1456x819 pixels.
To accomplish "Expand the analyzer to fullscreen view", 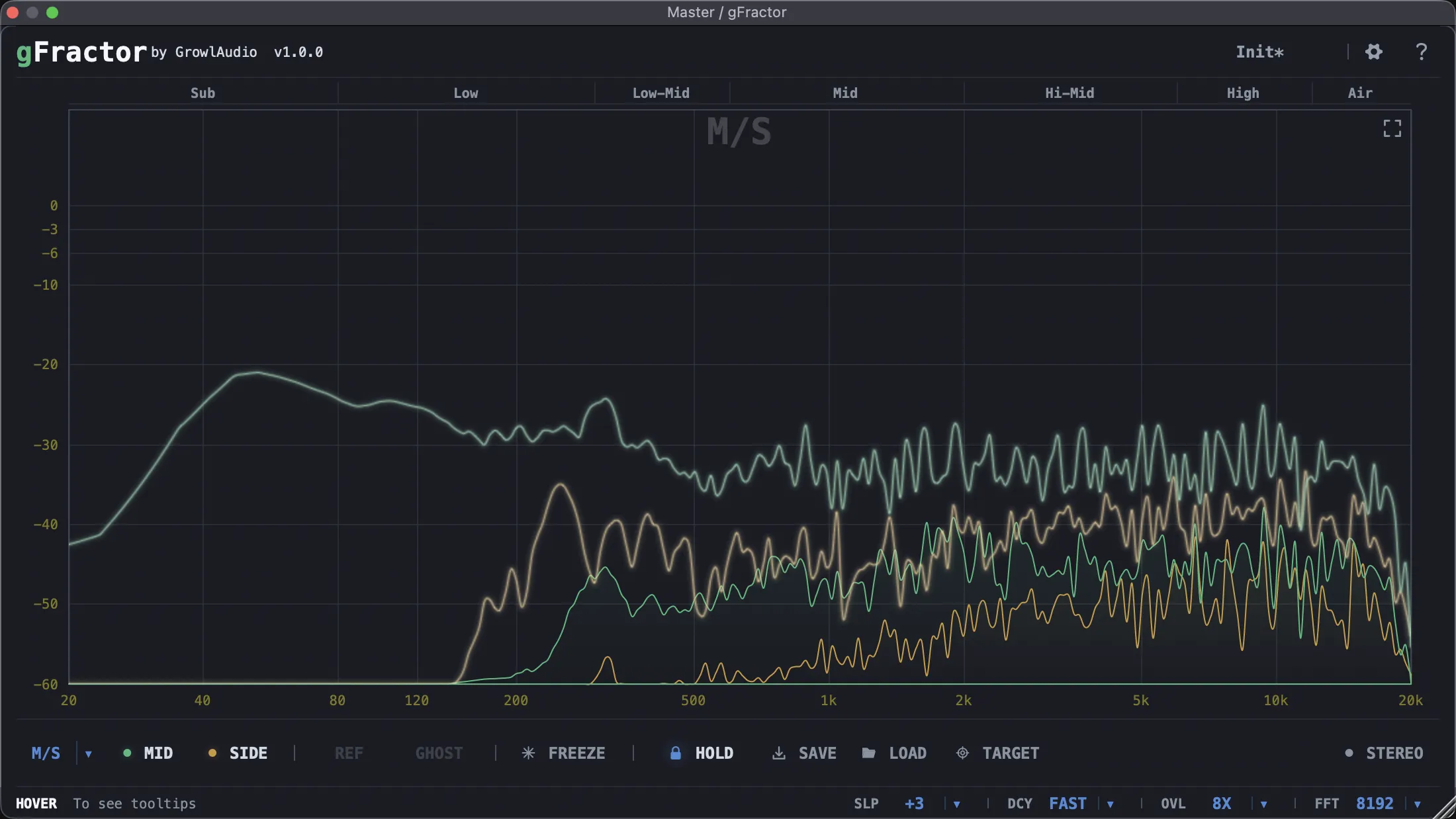I will [1392, 128].
